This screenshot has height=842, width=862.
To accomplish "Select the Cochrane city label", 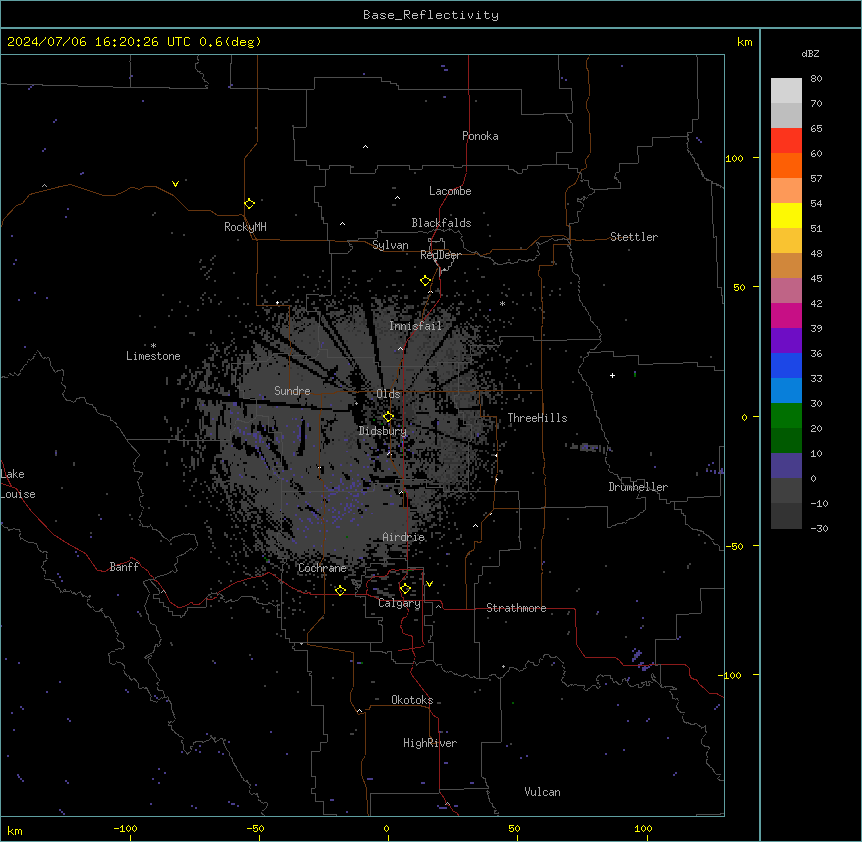I will 322,568.
